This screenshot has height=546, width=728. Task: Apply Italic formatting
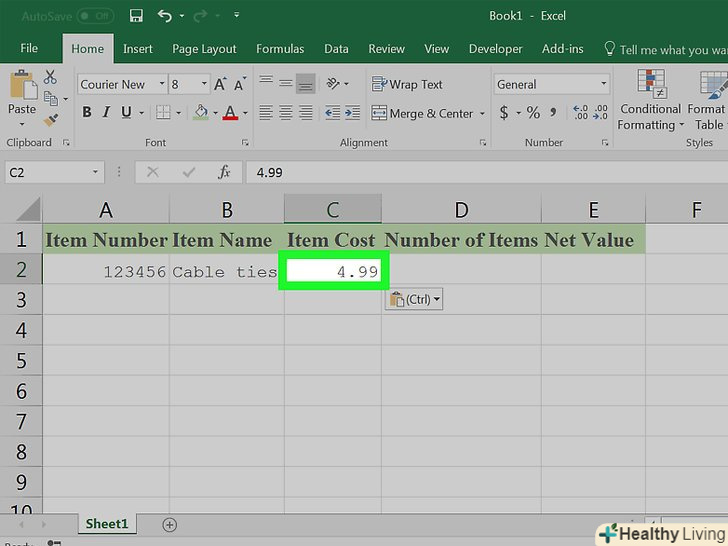(x=109, y=113)
